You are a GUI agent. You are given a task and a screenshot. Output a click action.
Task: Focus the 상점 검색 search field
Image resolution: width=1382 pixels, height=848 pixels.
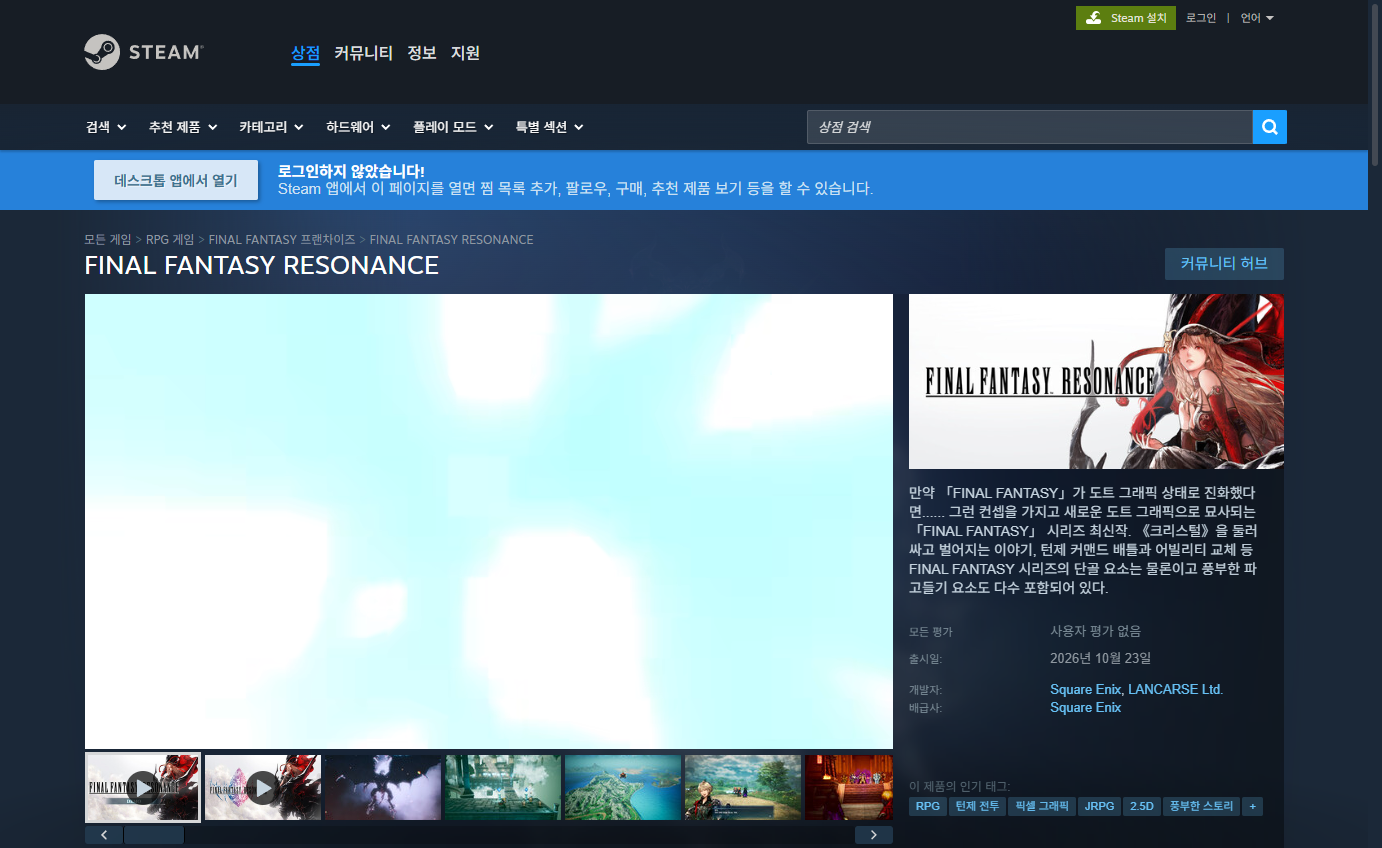[x=1029, y=127]
